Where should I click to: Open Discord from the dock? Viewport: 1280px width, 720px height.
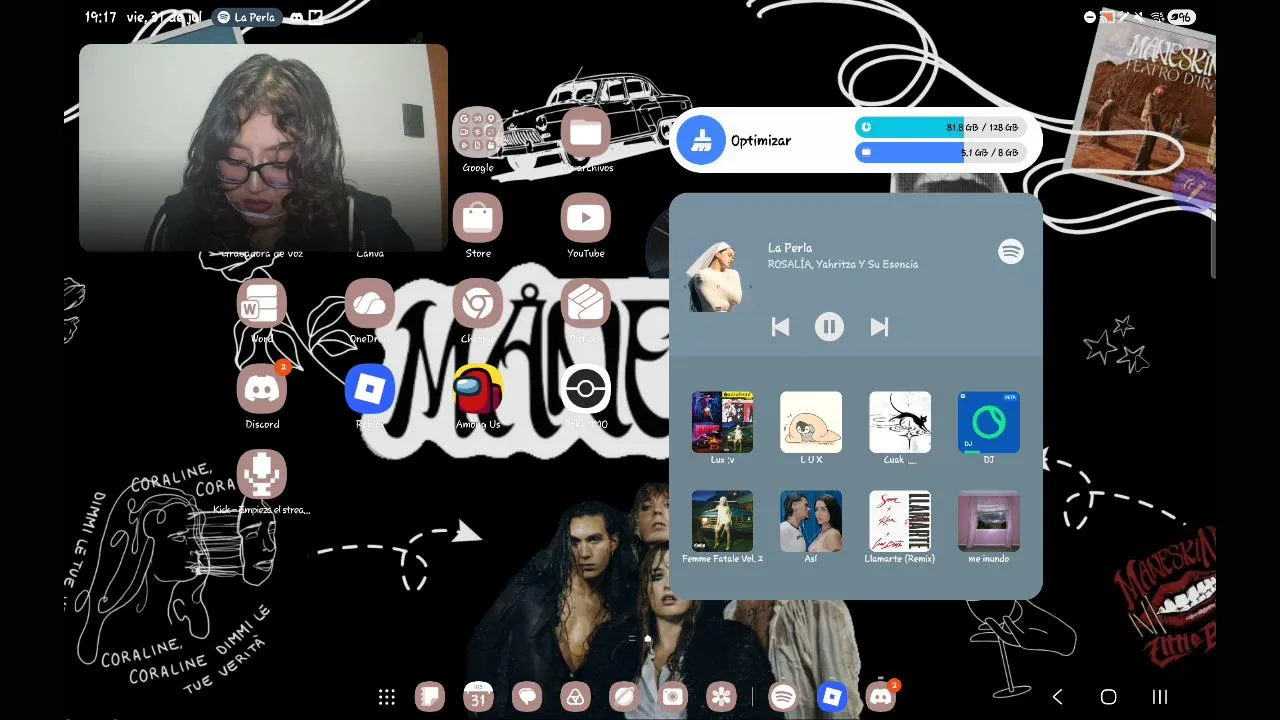point(881,697)
